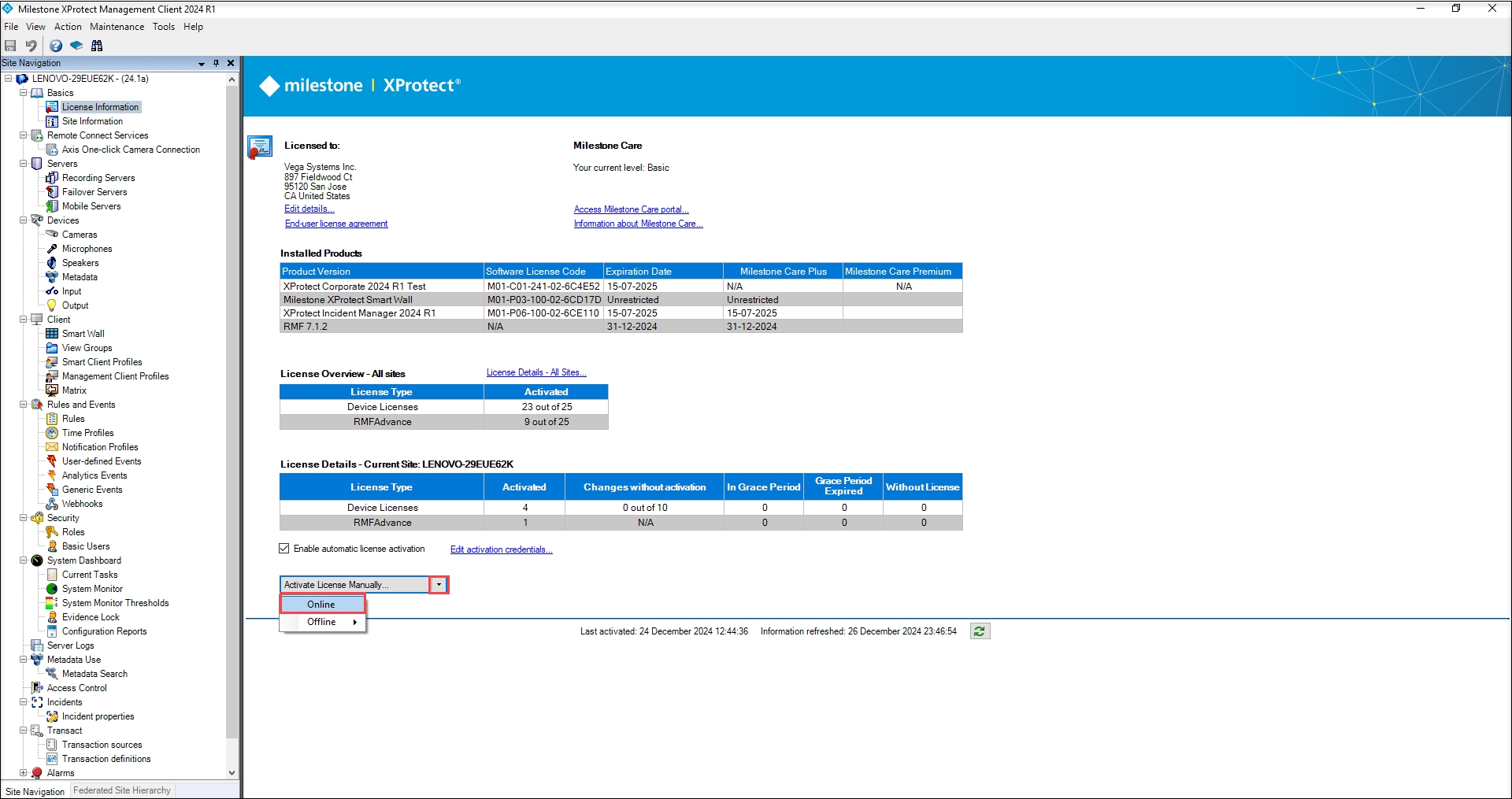Open the Smart Wall node icon
The image size is (1512, 799).
[52, 334]
